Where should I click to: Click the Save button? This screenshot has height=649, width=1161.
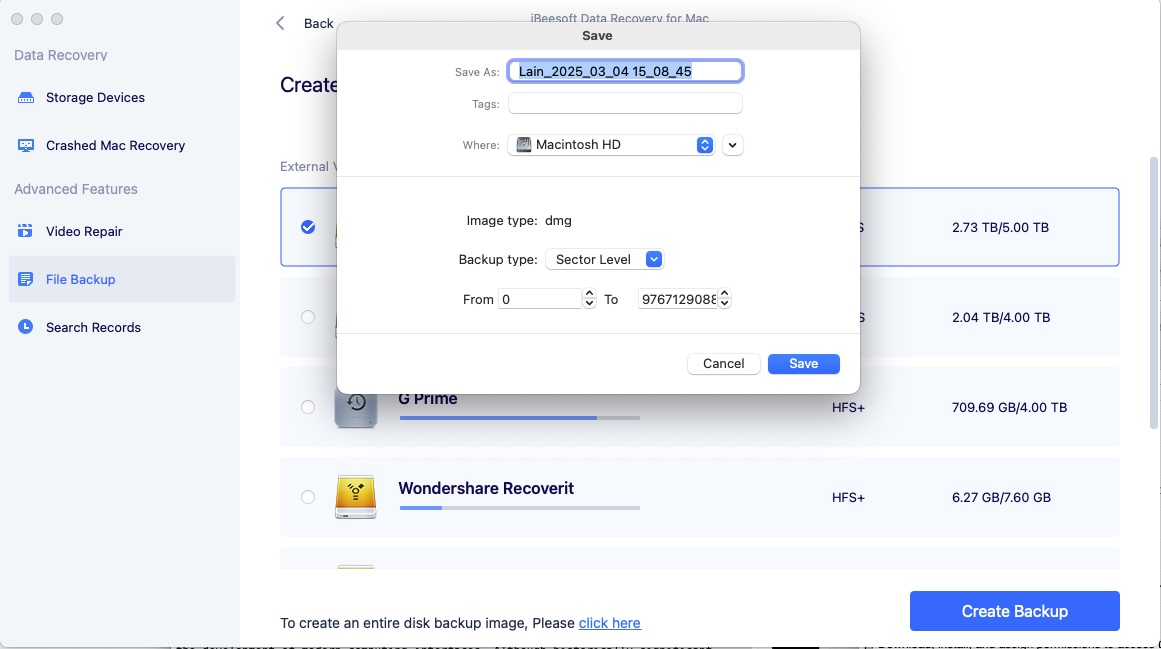803,363
